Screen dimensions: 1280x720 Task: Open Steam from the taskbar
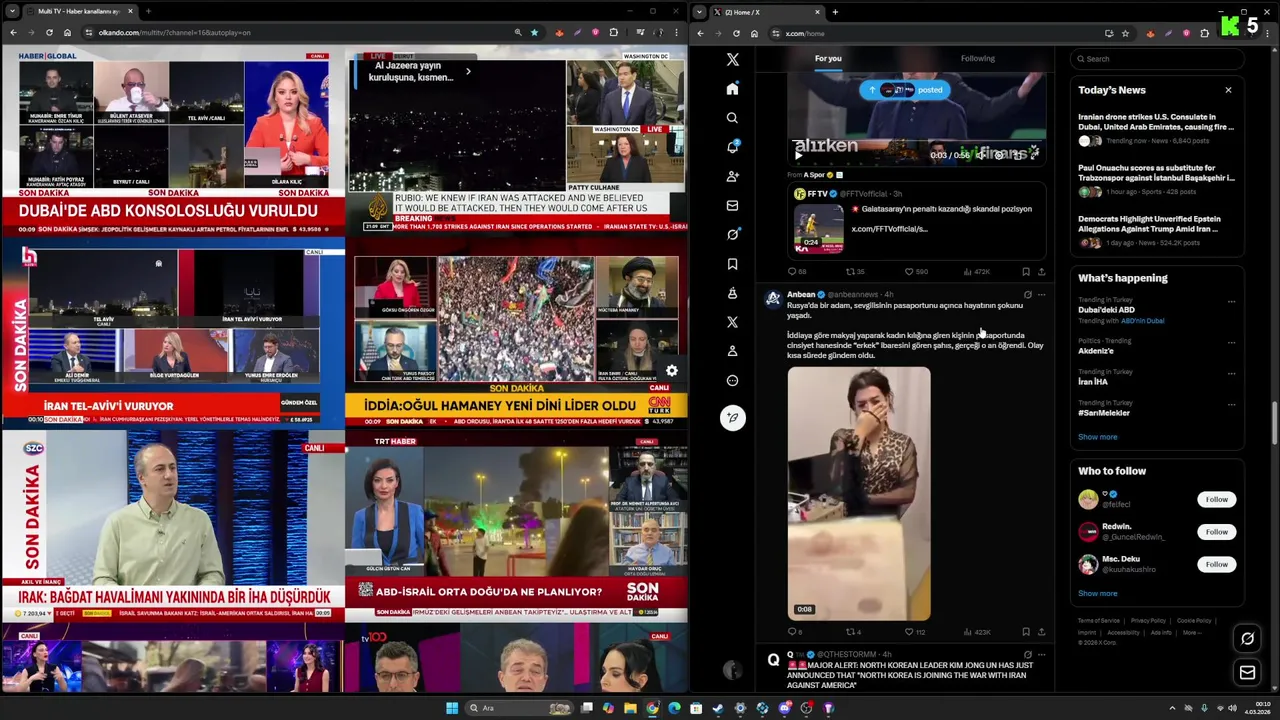(718, 708)
